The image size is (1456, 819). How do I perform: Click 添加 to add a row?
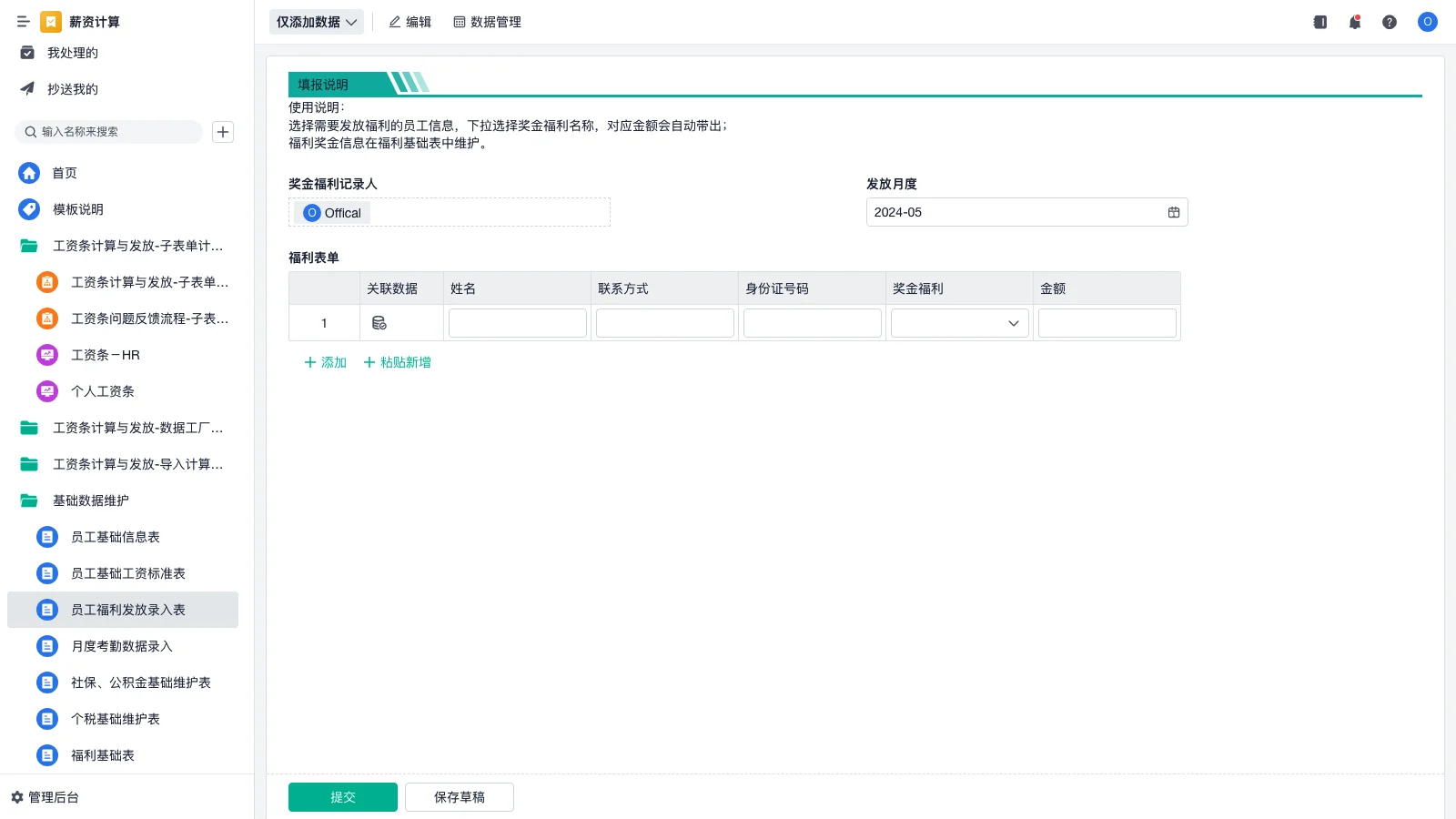point(325,362)
